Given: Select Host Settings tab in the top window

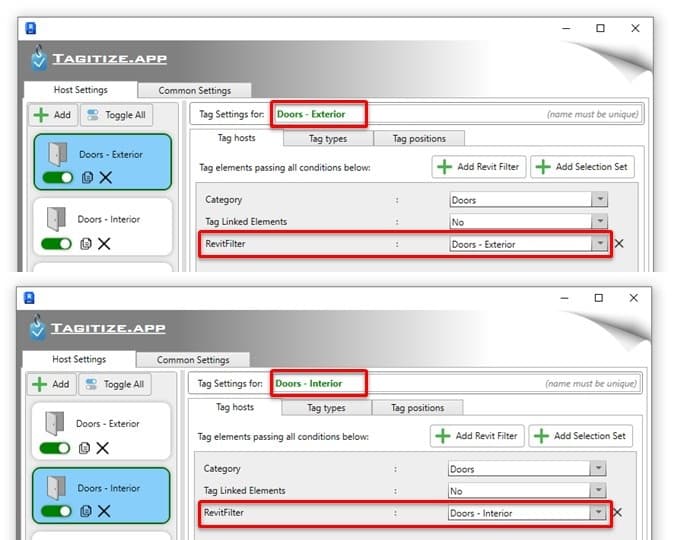Looking at the screenshot, I should point(80,89).
